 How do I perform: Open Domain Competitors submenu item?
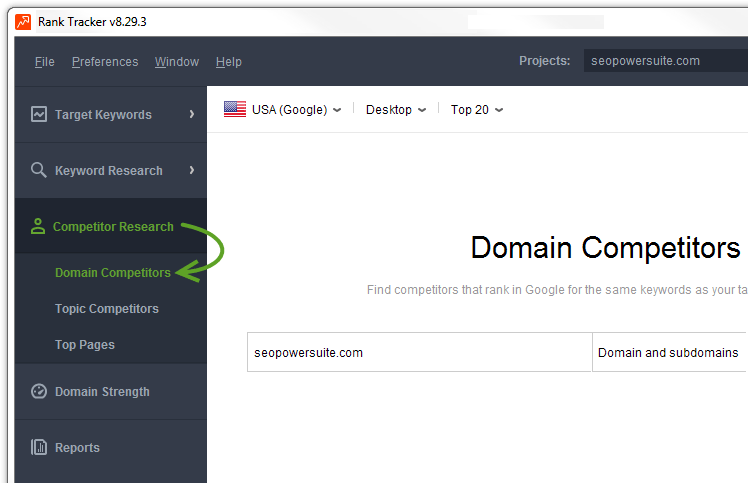pyautogui.click(x=113, y=273)
